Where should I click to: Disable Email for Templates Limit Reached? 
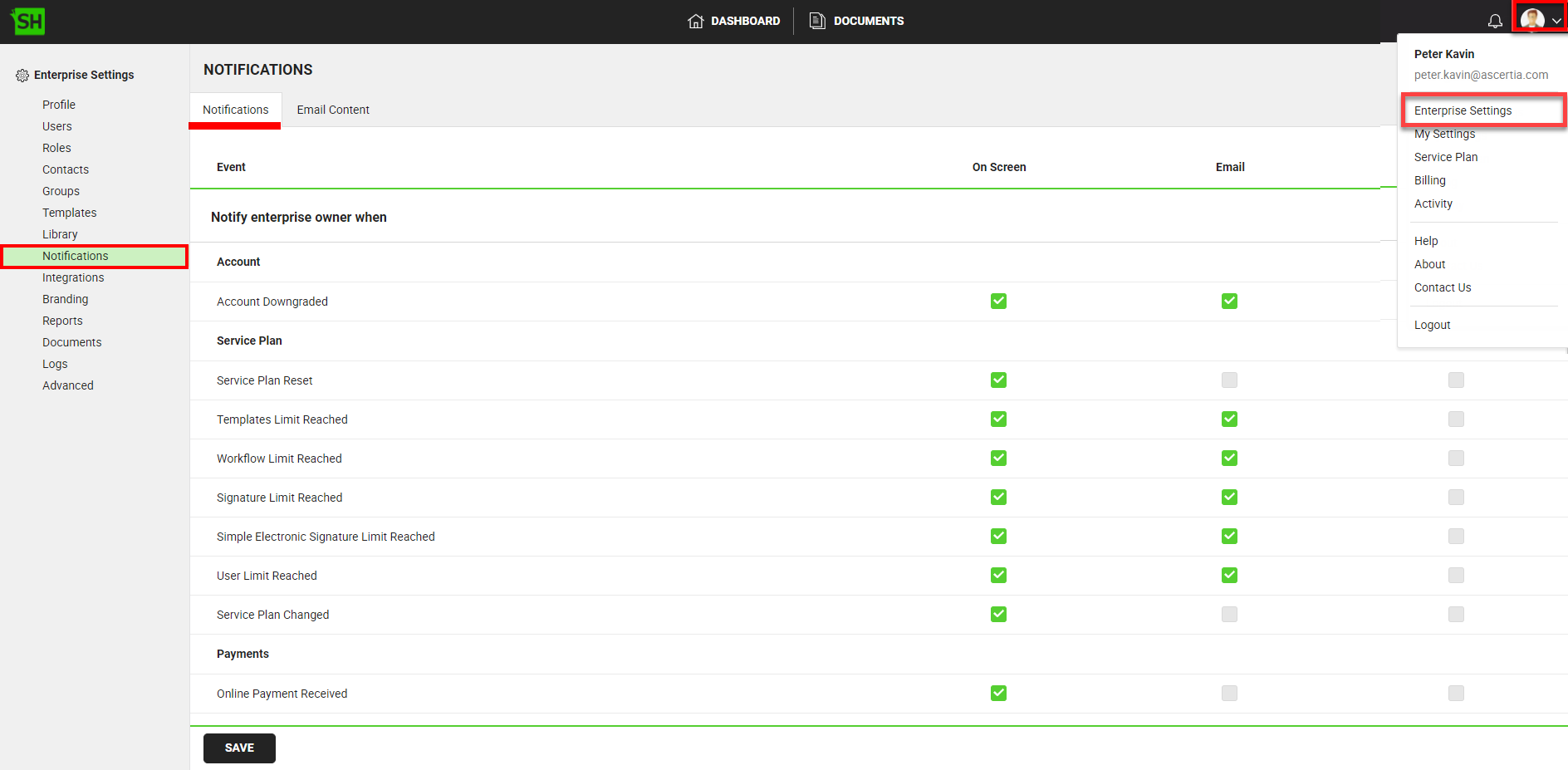(x=1229, y=419)
